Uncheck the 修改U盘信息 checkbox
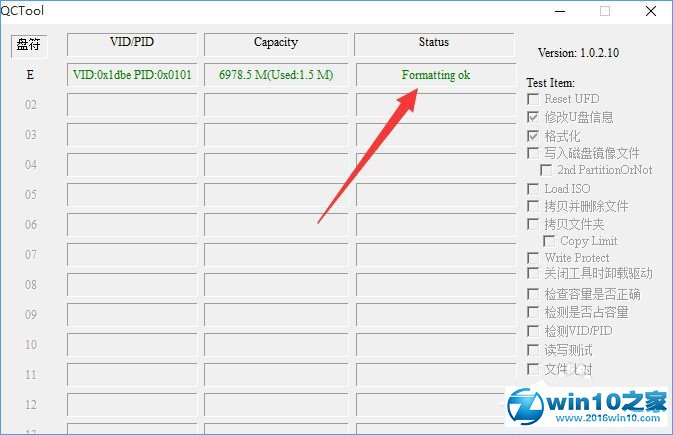This screenshot has width=673, height=435. (x=533, y=117)
